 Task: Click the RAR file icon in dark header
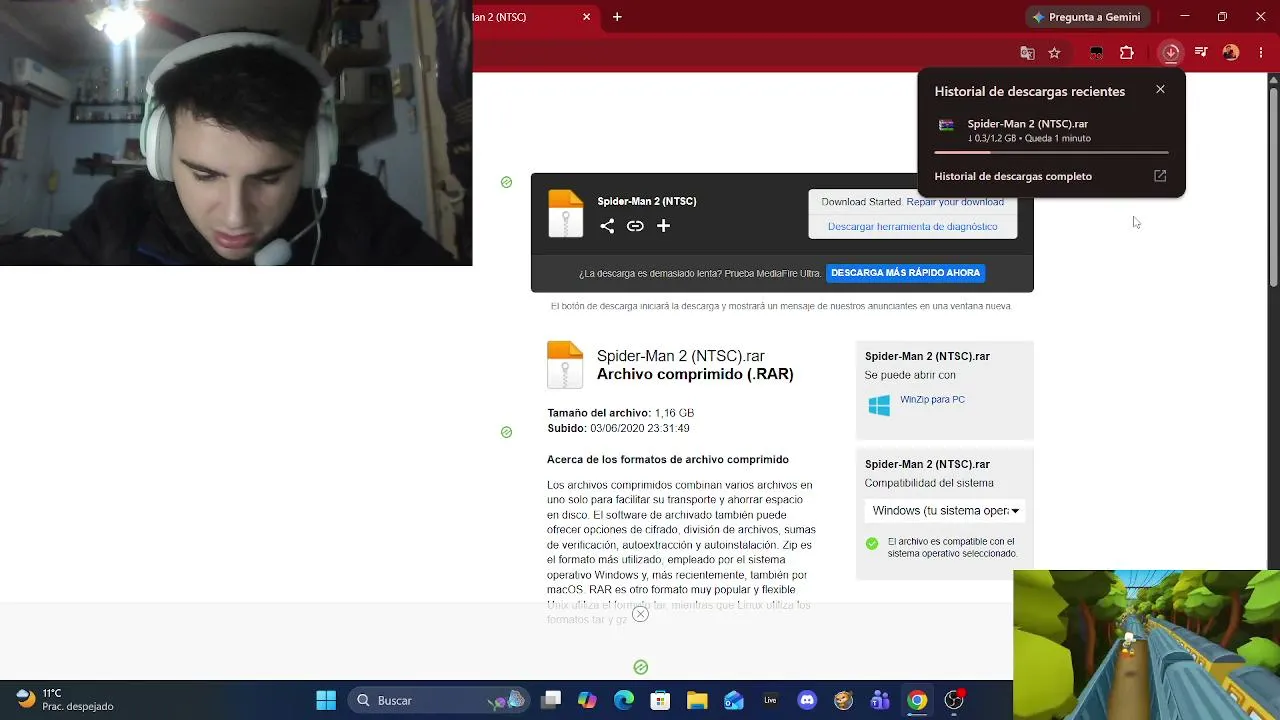click(565, 213)
